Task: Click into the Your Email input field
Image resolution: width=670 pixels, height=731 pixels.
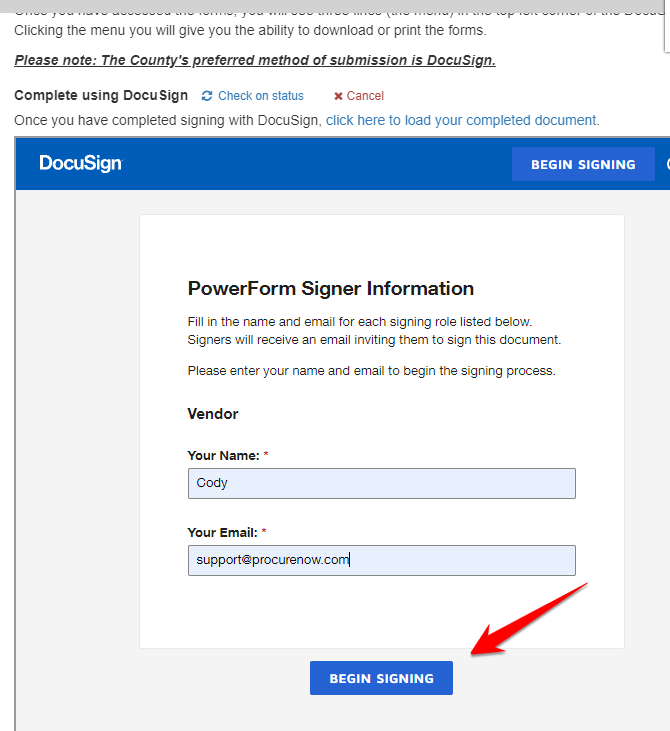Action: tap(381, 560)
